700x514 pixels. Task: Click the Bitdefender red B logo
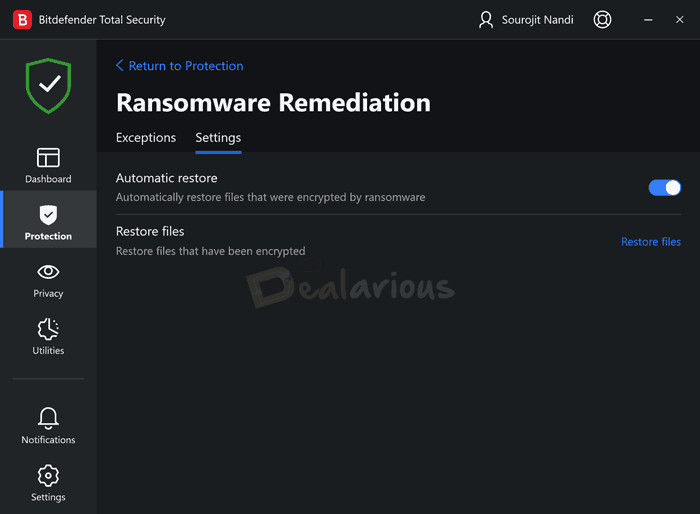pyautogui.click(x=22, y=20)
